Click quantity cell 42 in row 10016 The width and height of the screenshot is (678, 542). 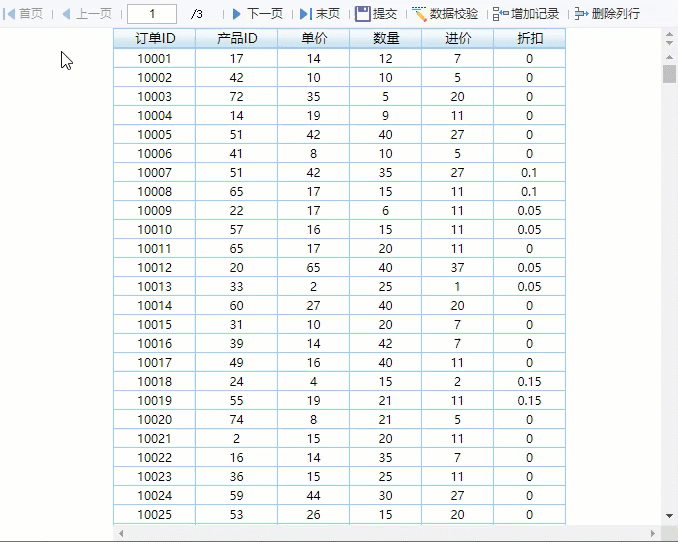click(386, 343)
